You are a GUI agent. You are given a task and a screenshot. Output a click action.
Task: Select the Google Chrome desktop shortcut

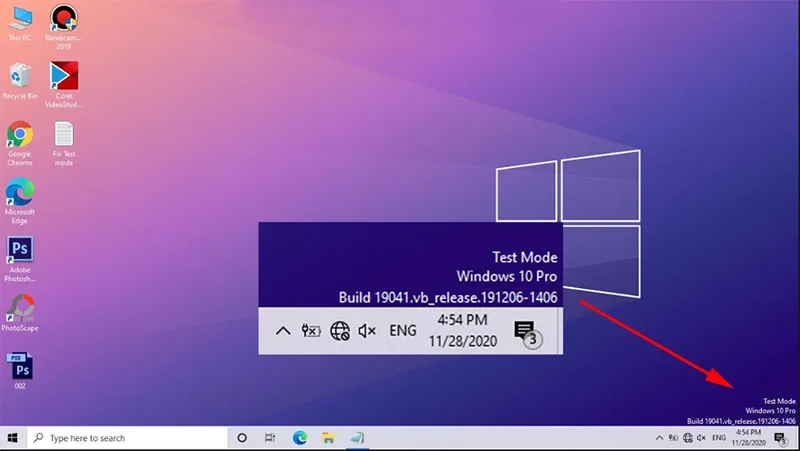click(x=19, y=143)
